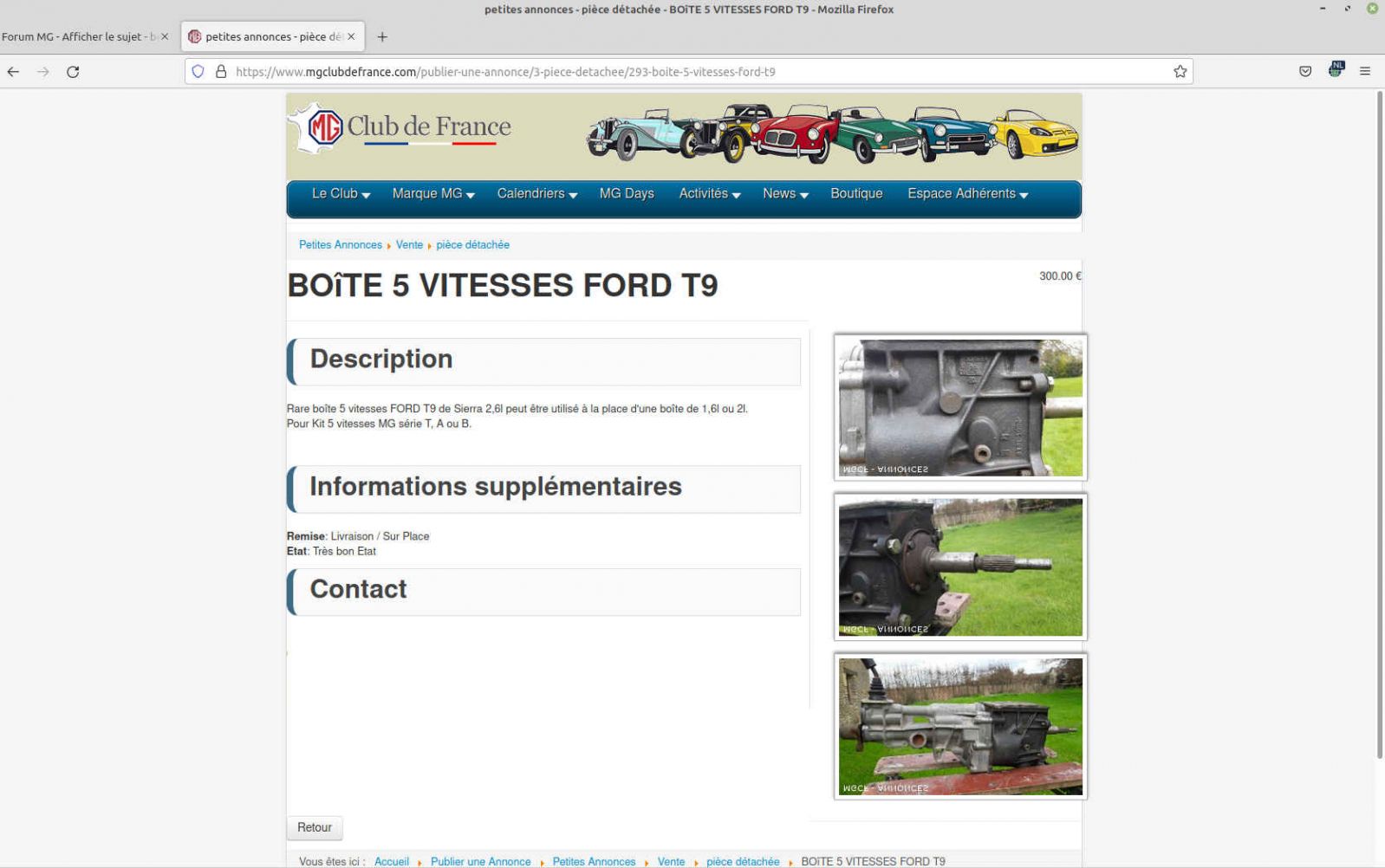Expand the News menu
The height and width of the screenshot is (868, 1385).
(785, 194)
